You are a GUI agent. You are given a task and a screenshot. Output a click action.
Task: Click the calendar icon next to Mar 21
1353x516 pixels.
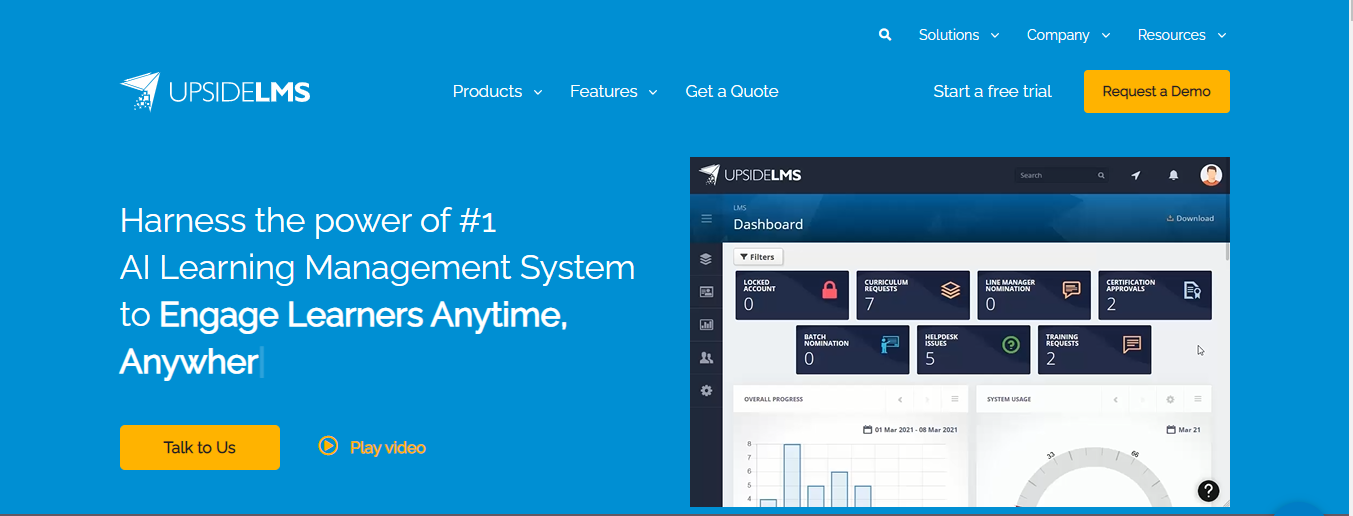coord(1172,430)
